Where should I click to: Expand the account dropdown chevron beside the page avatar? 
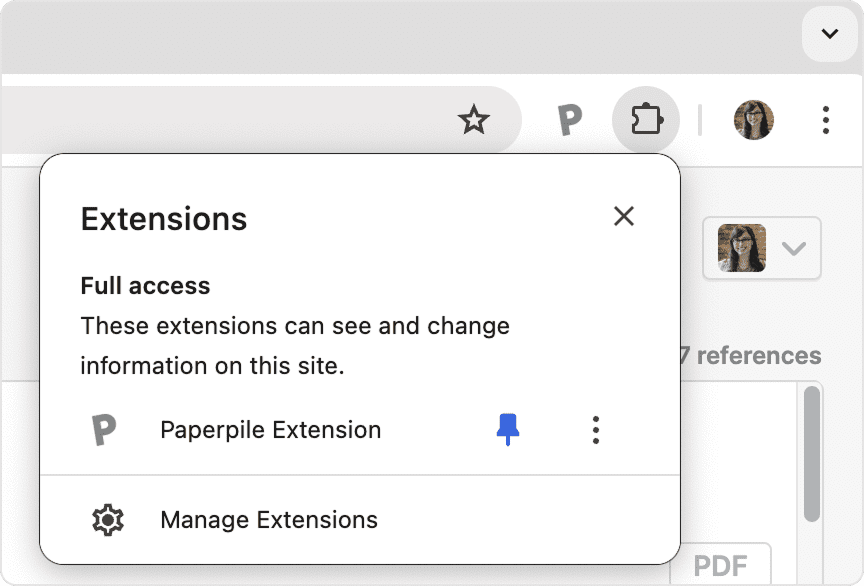793,248
